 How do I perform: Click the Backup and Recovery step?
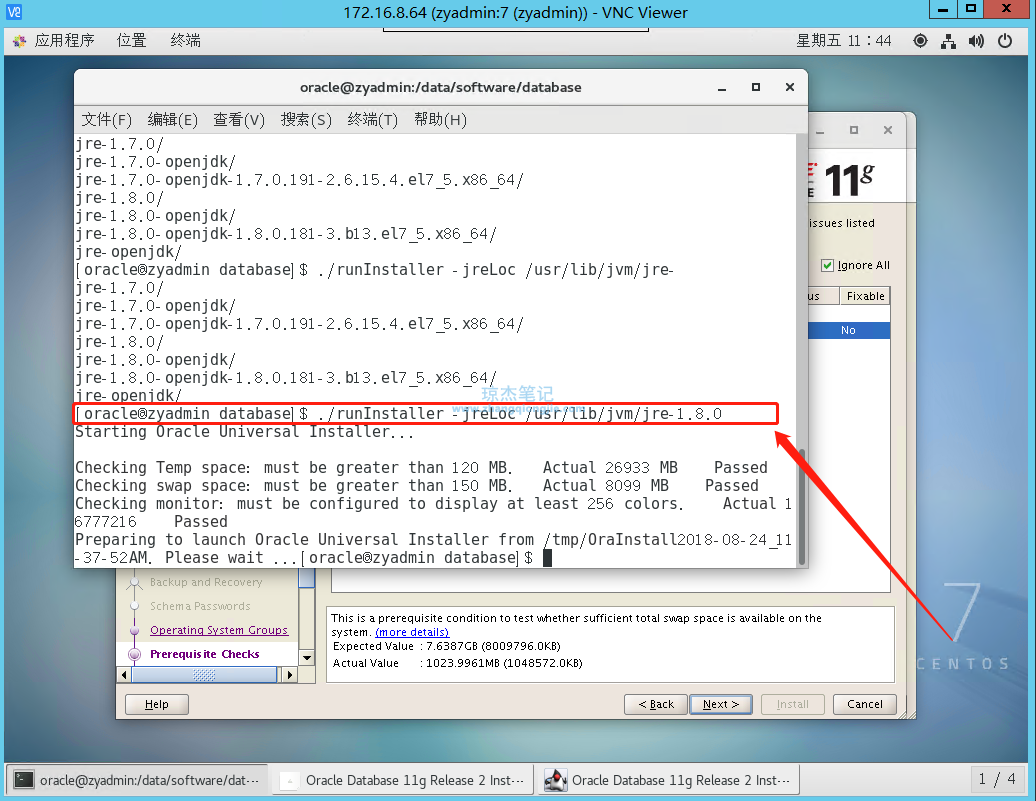tap(205, 582)
